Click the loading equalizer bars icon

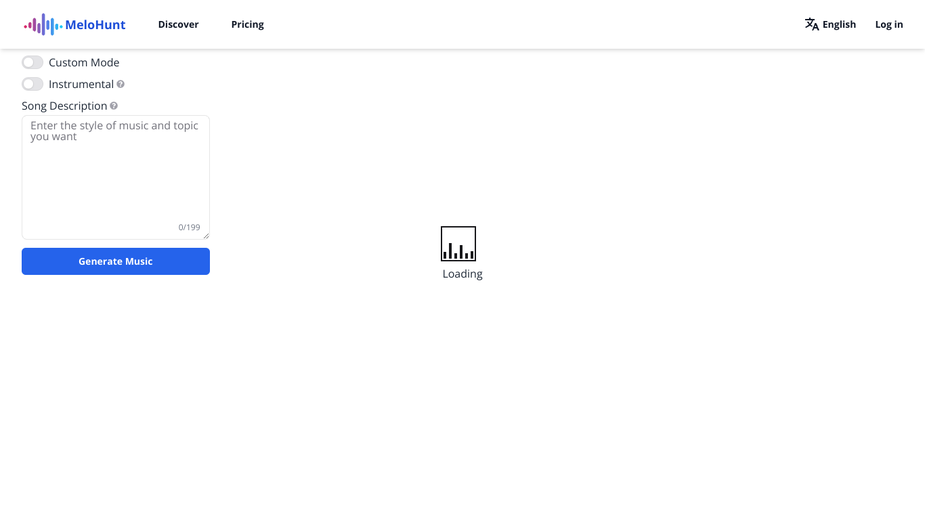click(x=458, y=244)
